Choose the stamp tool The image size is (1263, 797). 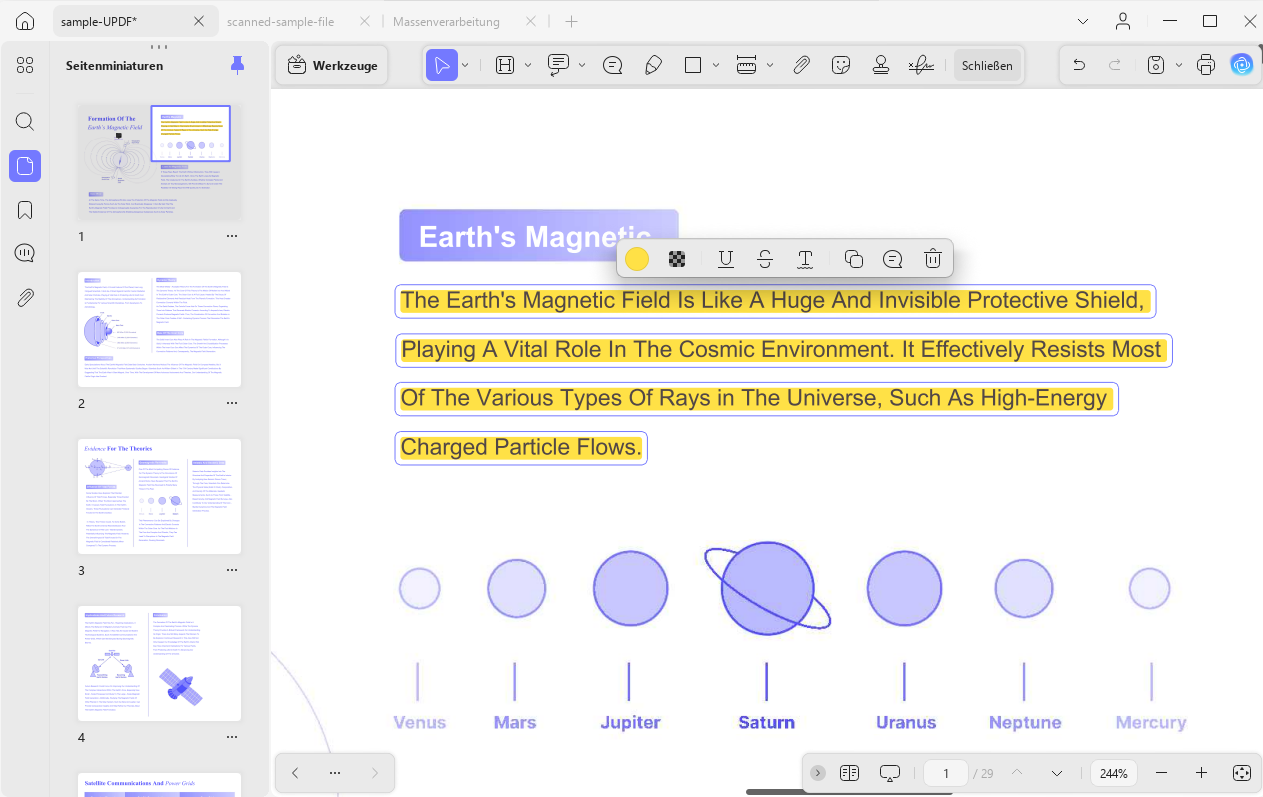pyautogui.click(x=881, y=65)
